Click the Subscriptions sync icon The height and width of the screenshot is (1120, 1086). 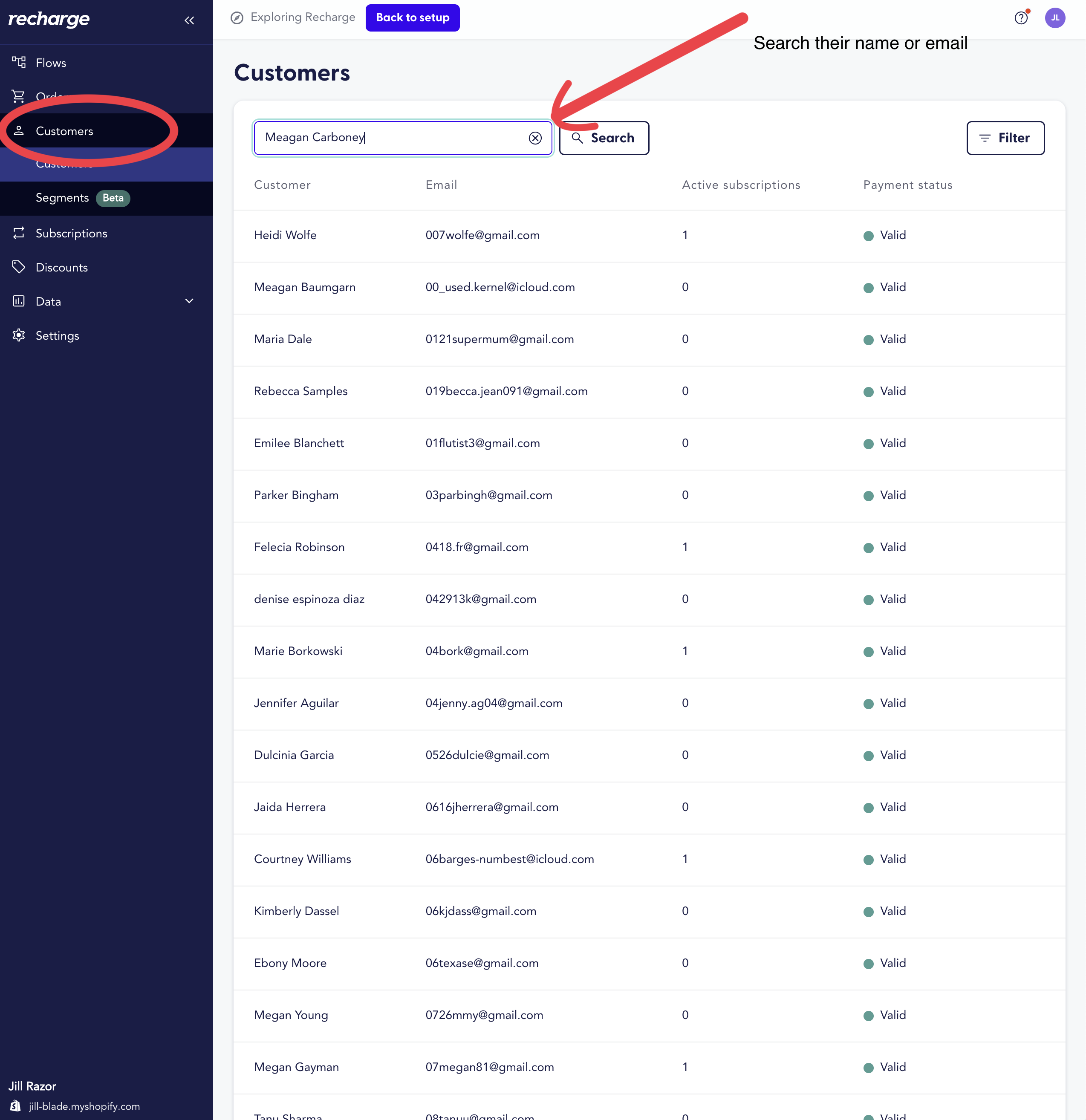pyautogui.click(x=19, y=233)
